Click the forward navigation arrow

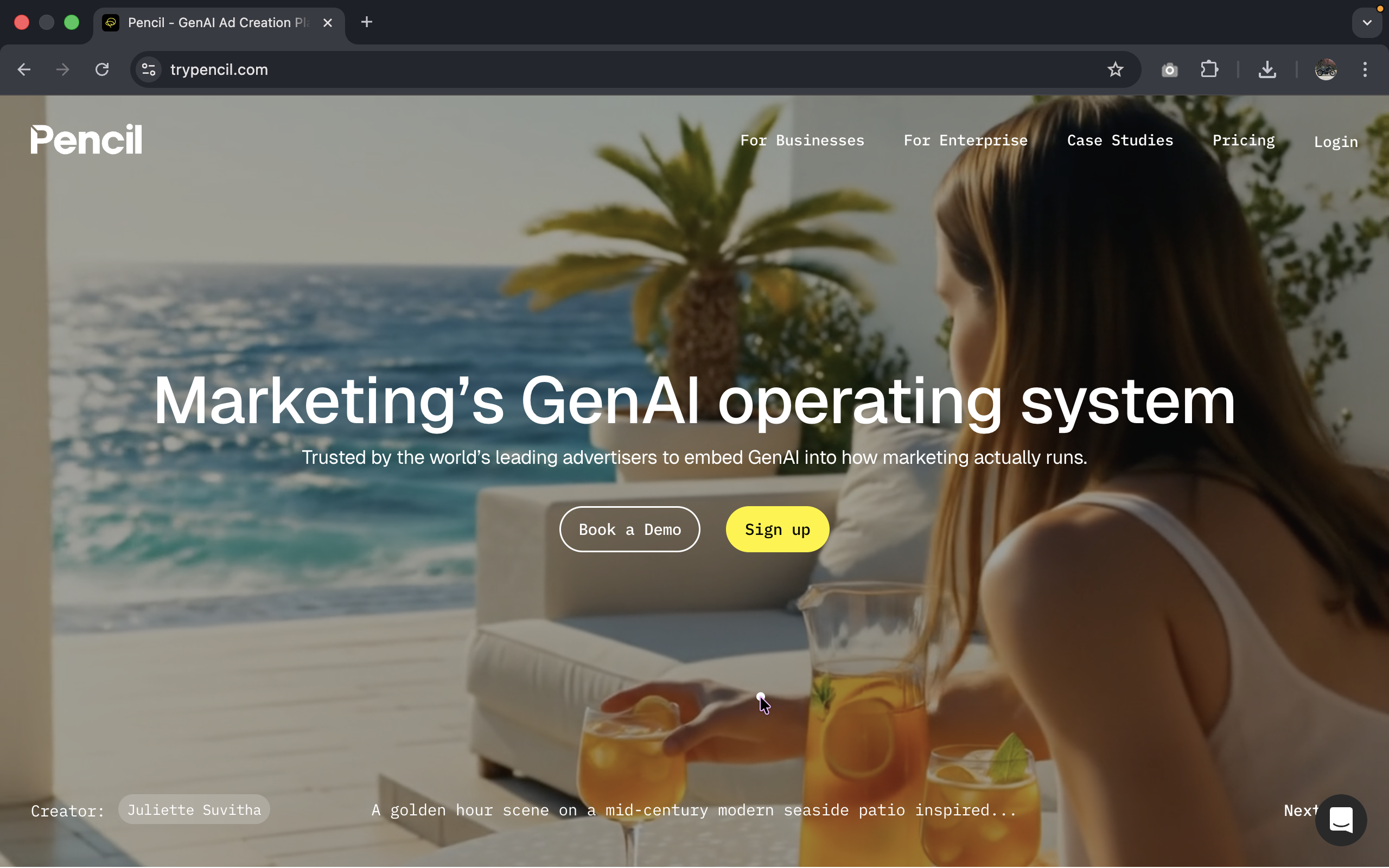(x=62, y=69)
